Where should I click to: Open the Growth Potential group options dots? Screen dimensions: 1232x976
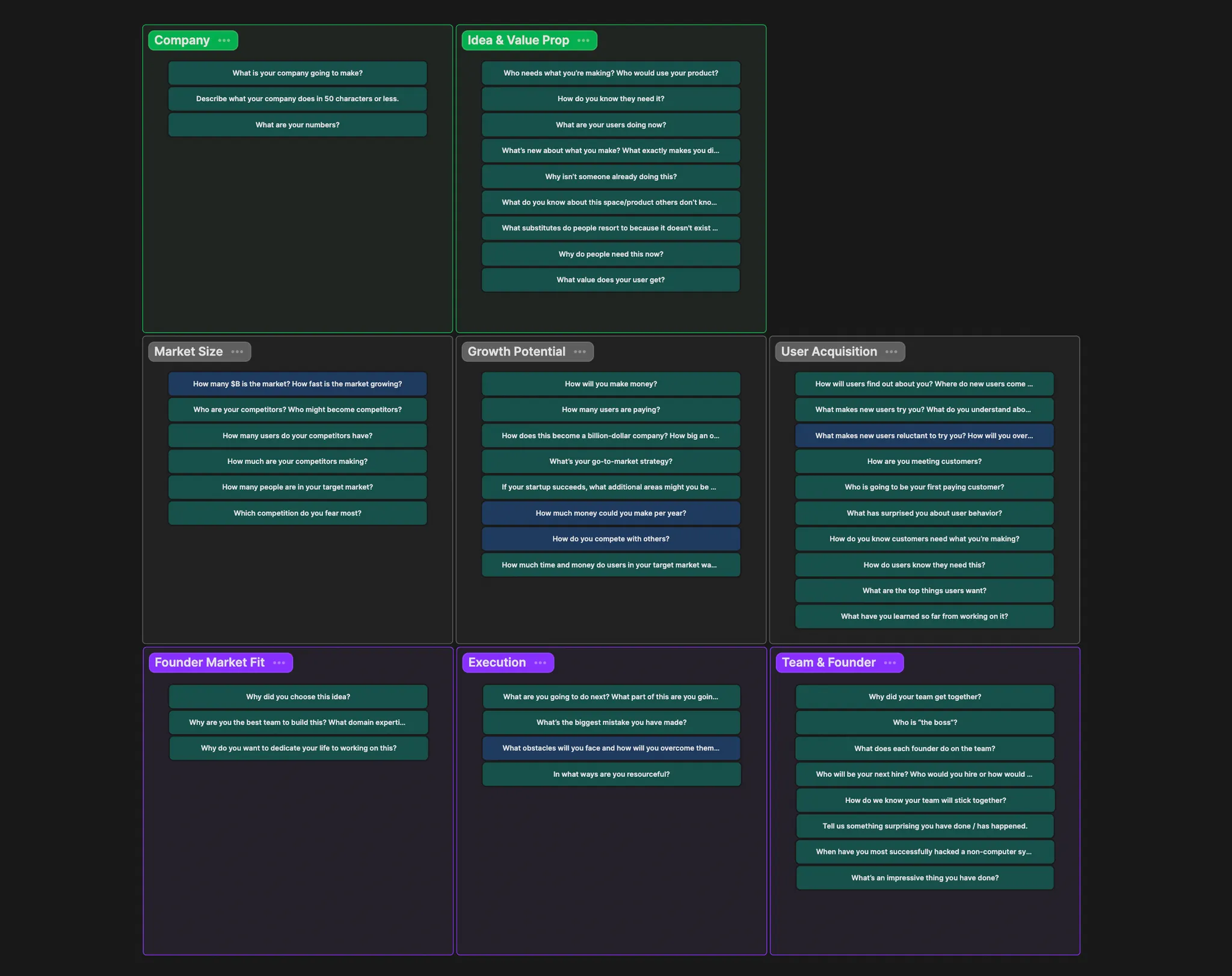point(579,352)
